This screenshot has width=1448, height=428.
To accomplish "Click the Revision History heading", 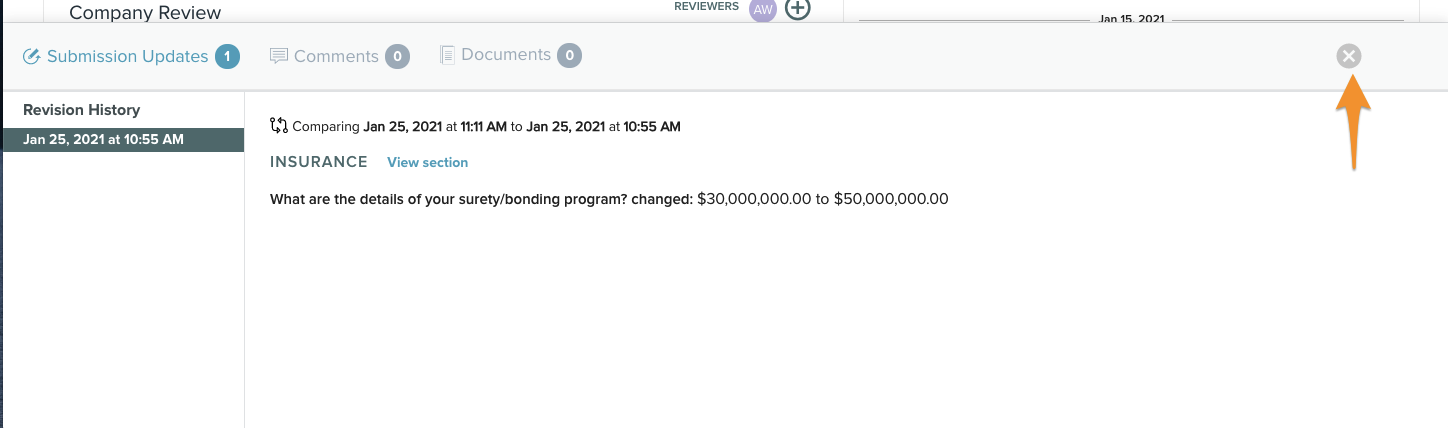I will 81,110.
